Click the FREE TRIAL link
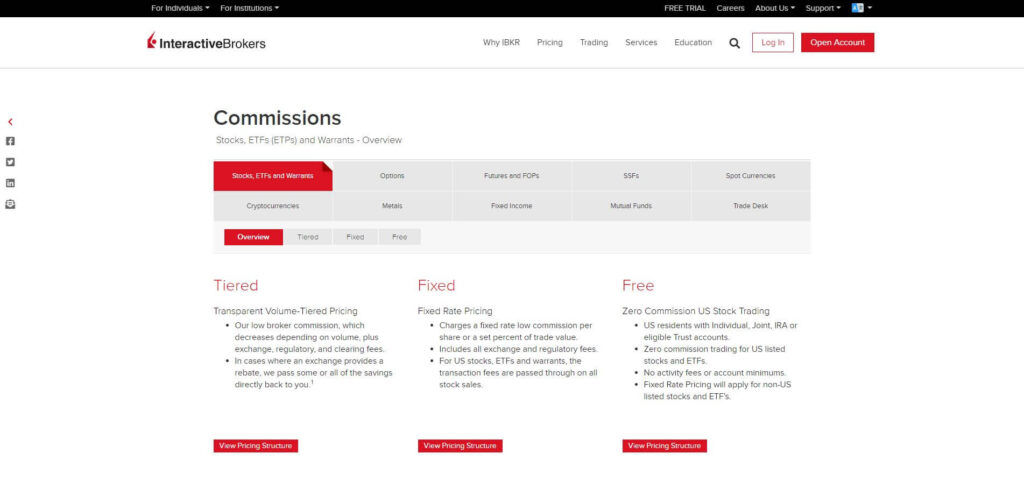The height and width of the screenshot is (503, 1024). pyautogui.click(x=684, y=8)
